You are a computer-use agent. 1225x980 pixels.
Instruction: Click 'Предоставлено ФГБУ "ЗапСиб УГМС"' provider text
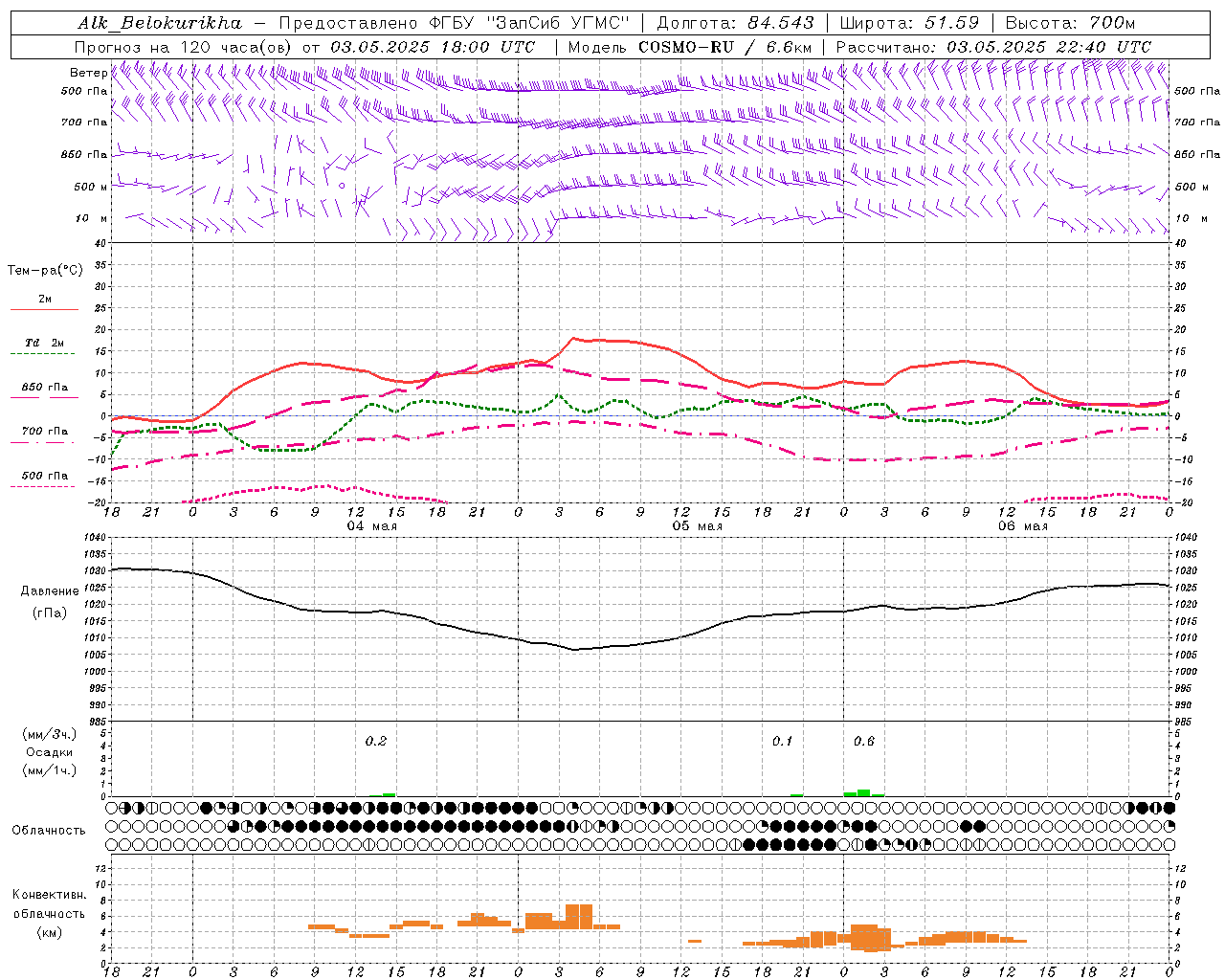coord(455,23)
